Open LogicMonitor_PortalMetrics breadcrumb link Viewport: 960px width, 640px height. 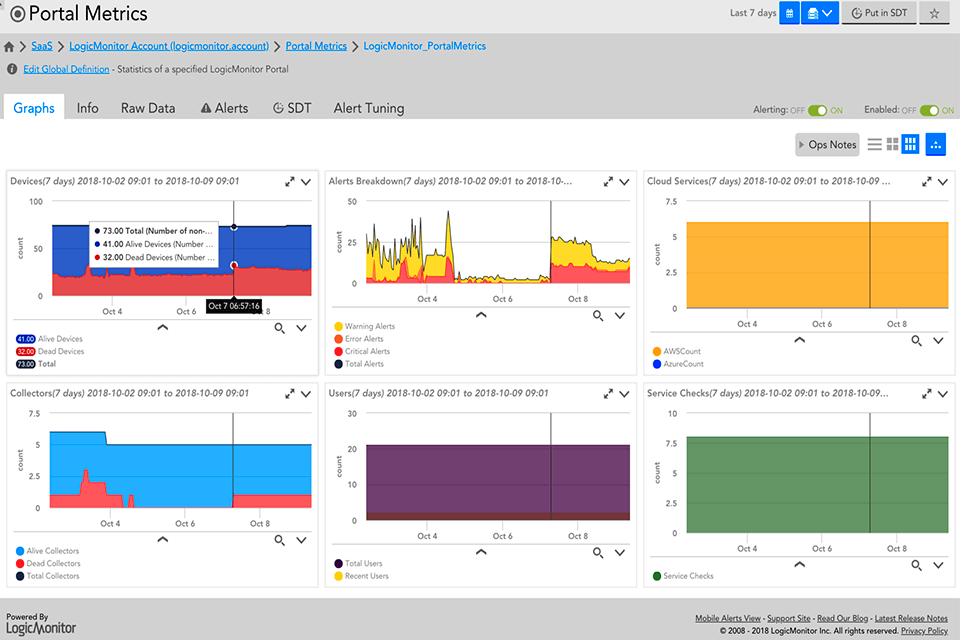[424, 46]
